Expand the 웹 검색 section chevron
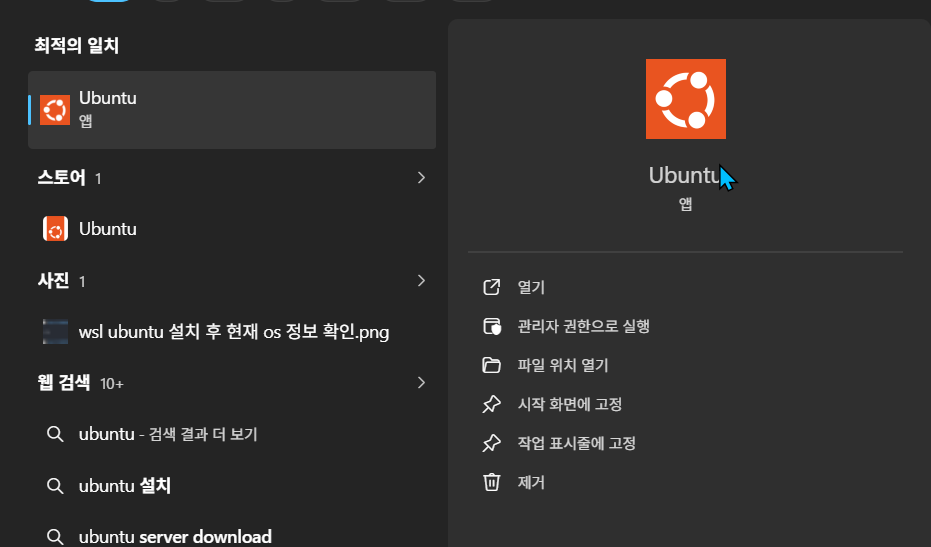 click(x=421, y=382)
